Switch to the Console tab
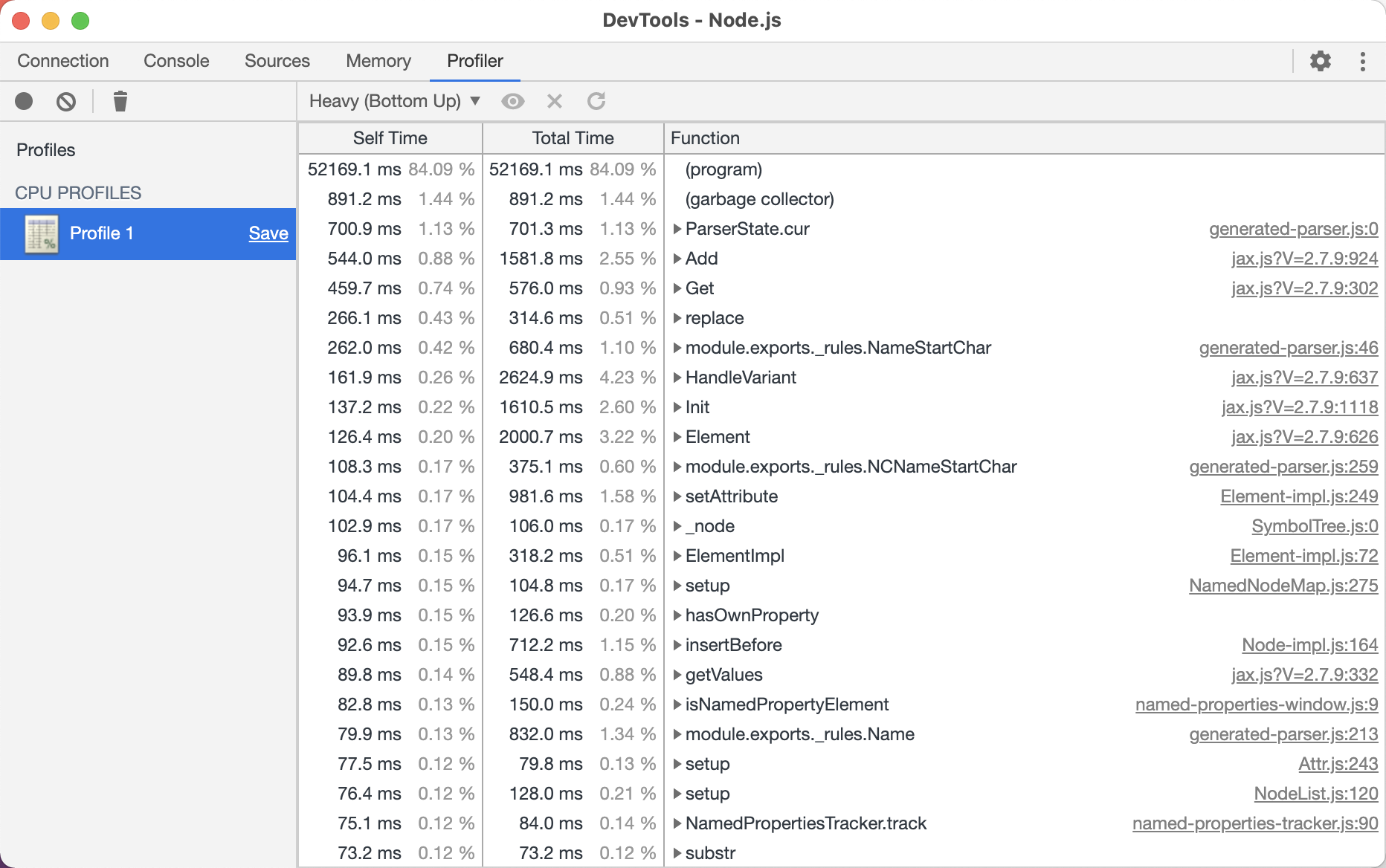 (176, 61)
